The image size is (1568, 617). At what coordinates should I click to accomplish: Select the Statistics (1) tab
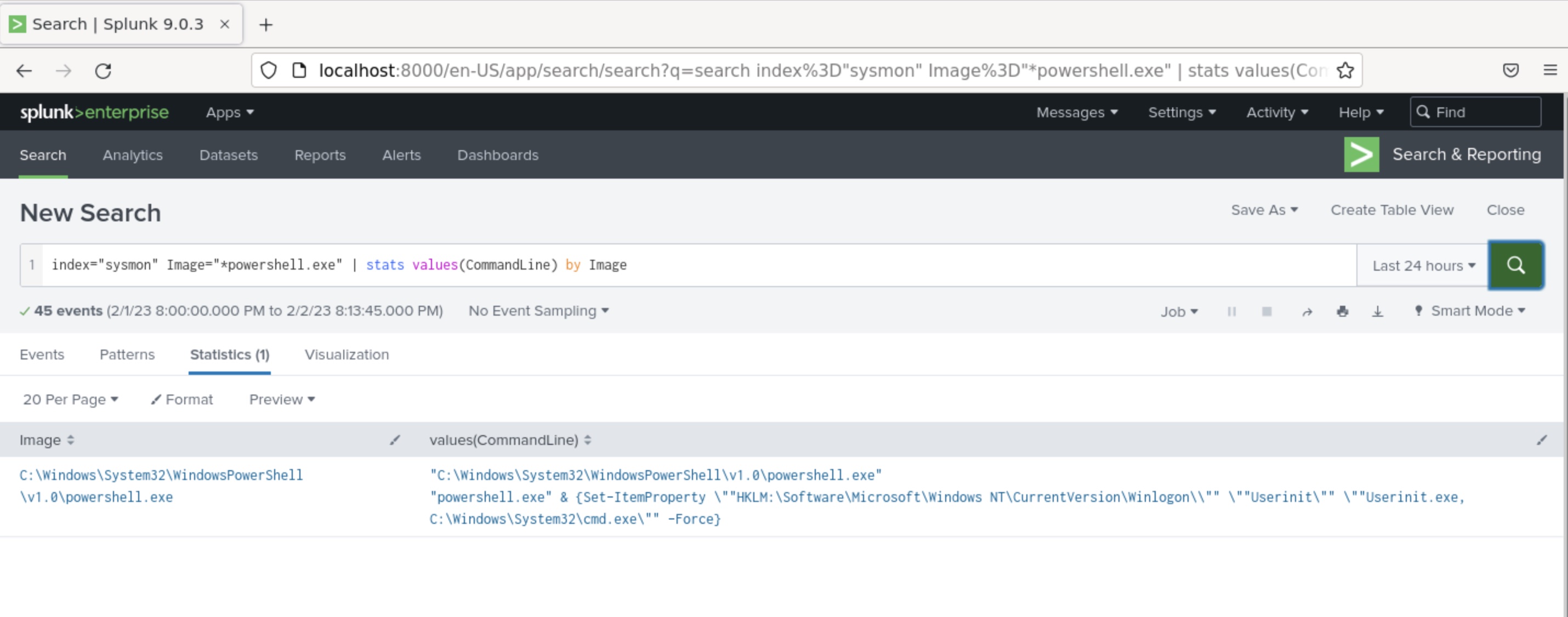tap(230, 355)
